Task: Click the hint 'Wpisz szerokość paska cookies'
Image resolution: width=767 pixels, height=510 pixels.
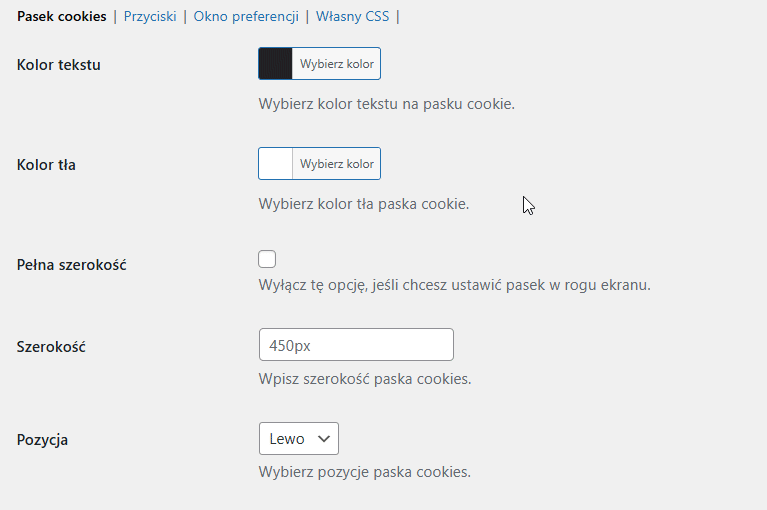Action: (364, 380)
